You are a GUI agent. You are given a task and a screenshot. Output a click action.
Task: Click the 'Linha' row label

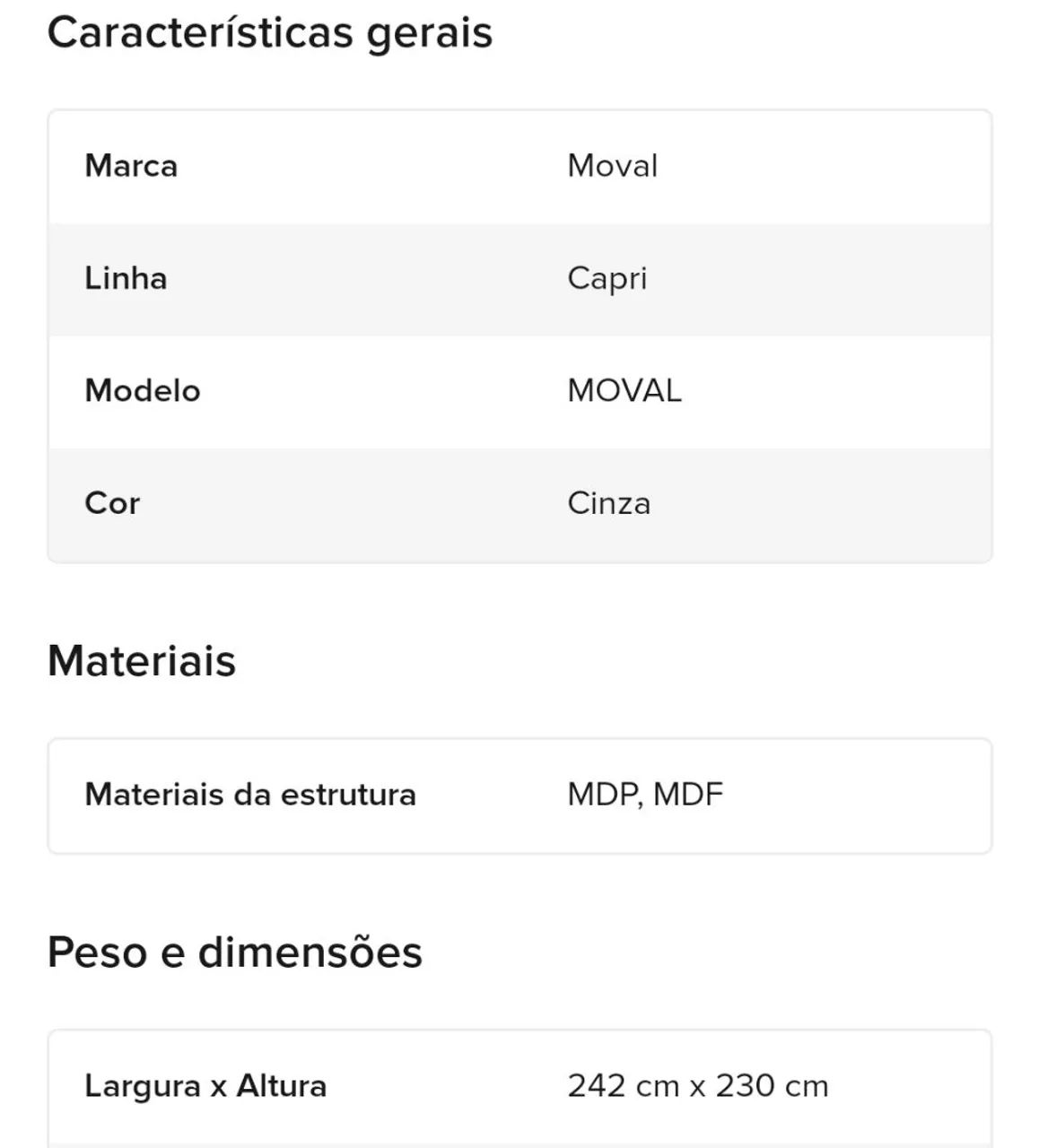click(x=126, y=279)
